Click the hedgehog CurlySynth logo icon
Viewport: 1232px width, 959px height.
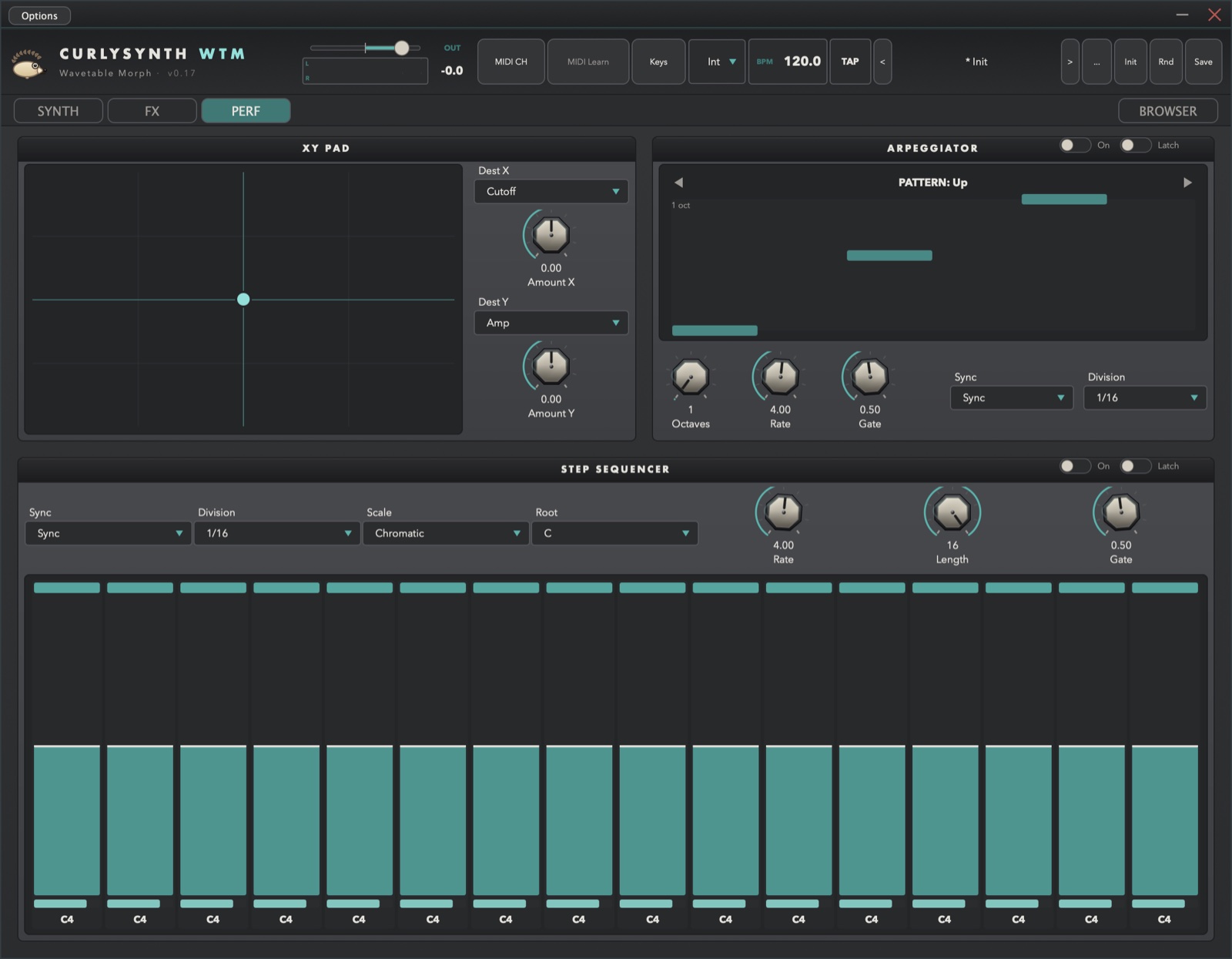click(x=28, y=63)
